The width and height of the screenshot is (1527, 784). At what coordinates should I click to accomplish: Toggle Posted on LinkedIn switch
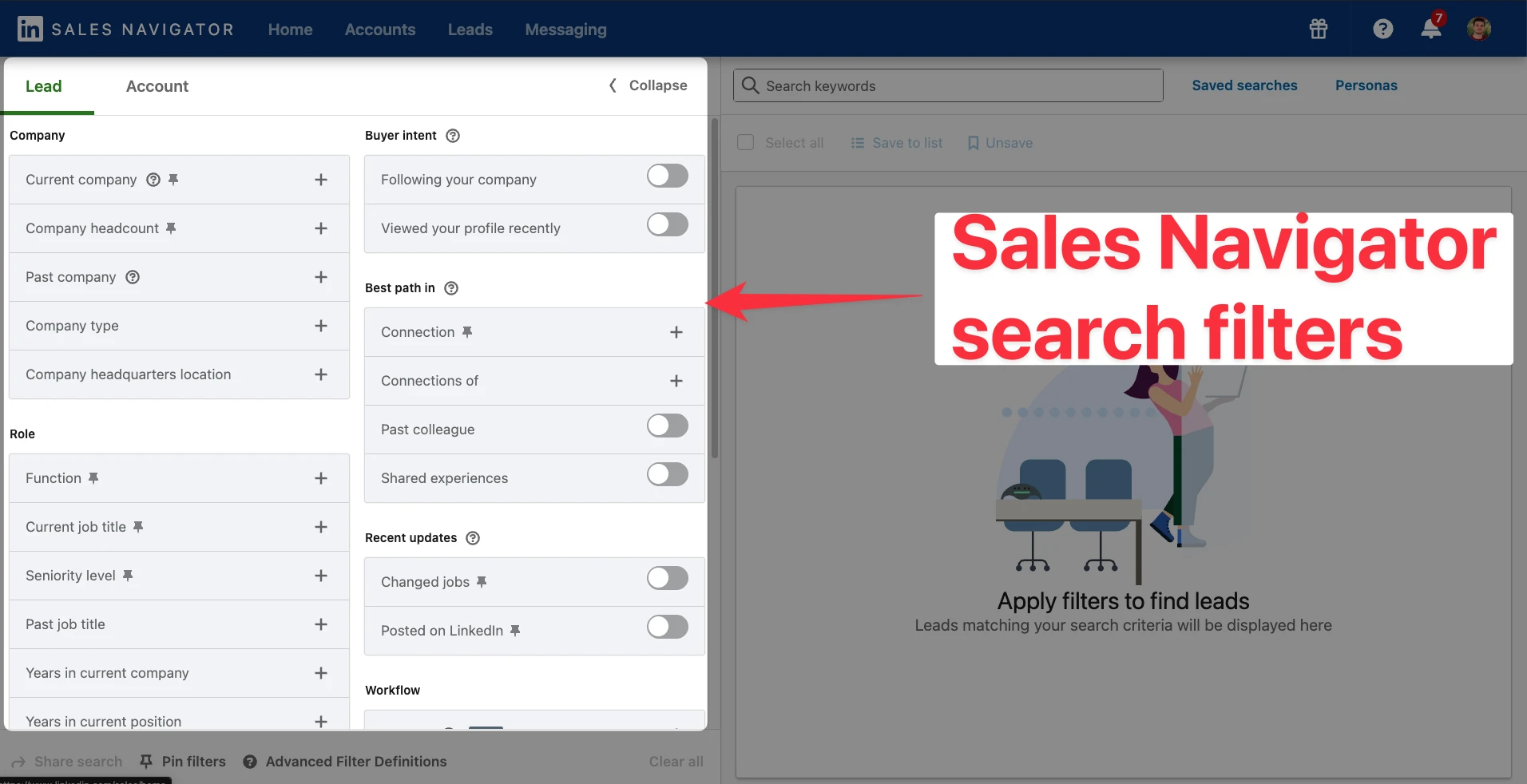pyautogui.click(x=668, y=627)
